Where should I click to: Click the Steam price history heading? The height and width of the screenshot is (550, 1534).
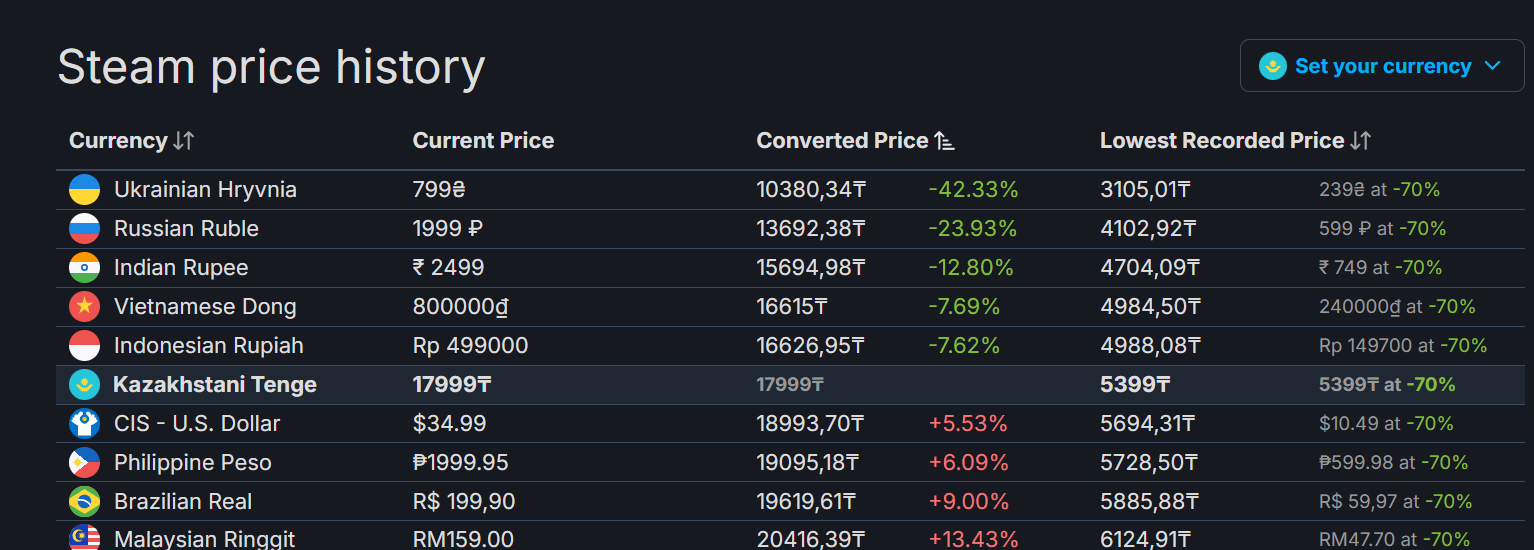point(271,67)
